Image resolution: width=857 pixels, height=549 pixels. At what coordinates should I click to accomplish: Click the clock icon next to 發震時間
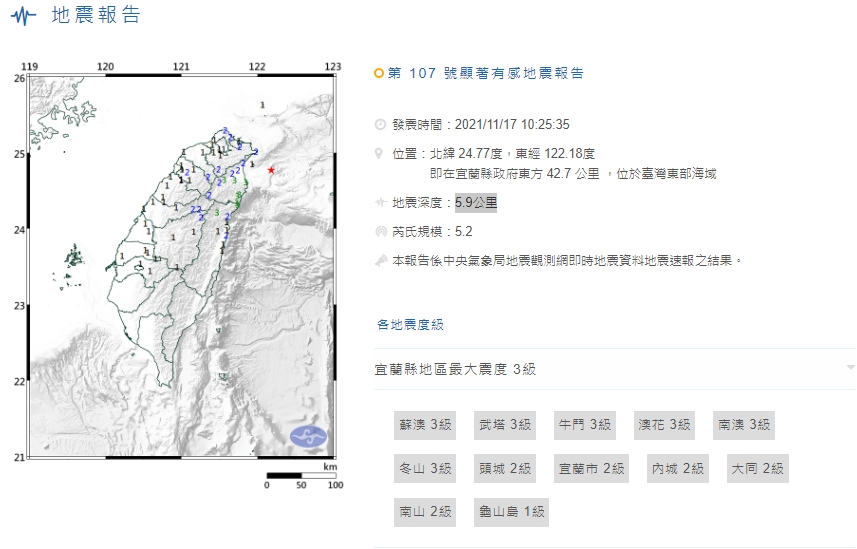[x=379, y=125]
